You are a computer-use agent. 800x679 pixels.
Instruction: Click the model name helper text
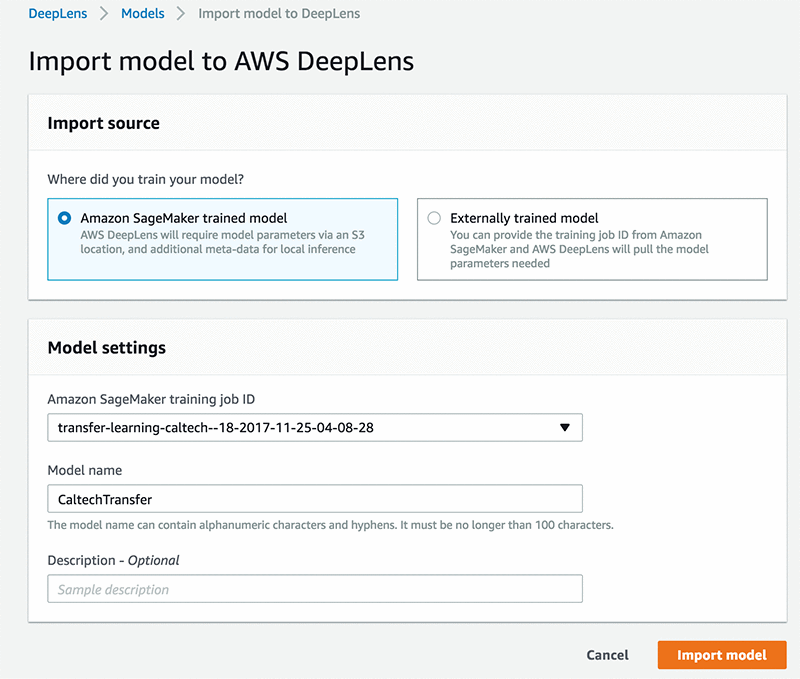pyautogui.click(x=330, y=525)
